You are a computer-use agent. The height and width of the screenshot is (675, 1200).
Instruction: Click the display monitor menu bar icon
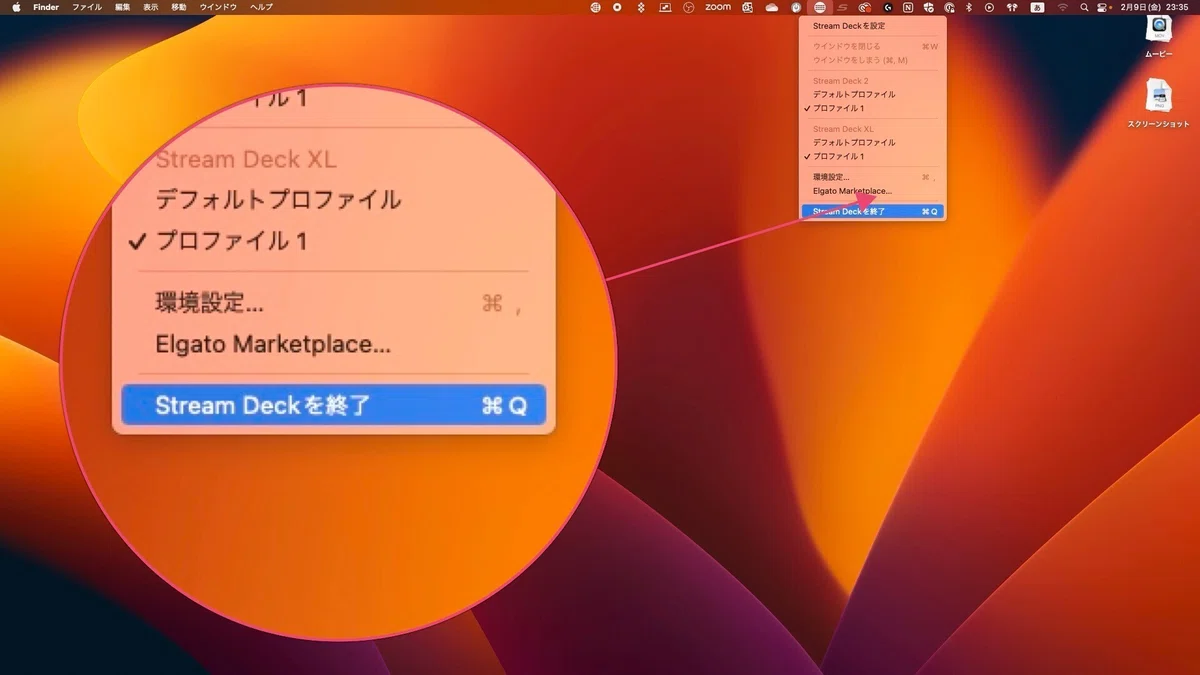pos(664,7)
